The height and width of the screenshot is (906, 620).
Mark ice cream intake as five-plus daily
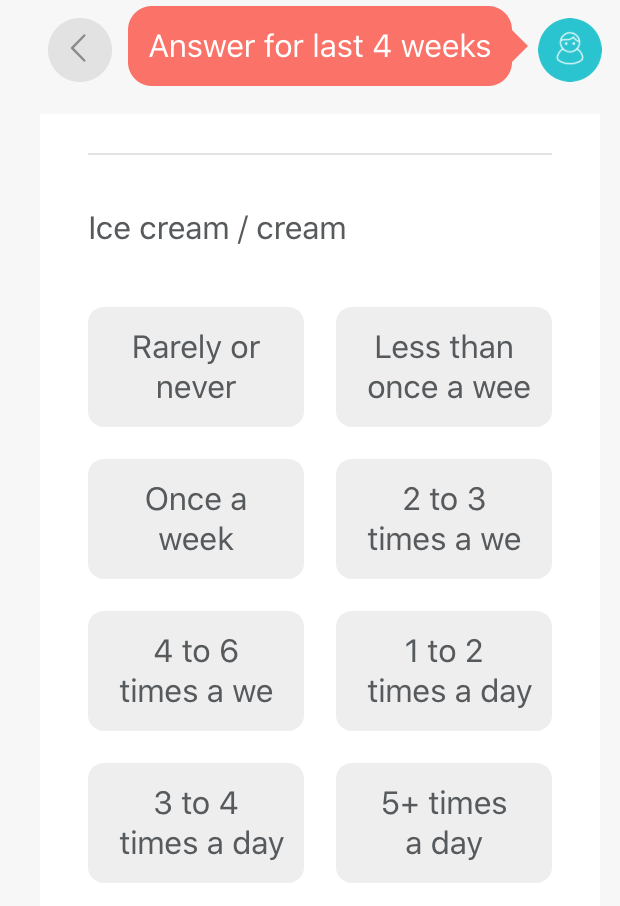coord(444,823)
